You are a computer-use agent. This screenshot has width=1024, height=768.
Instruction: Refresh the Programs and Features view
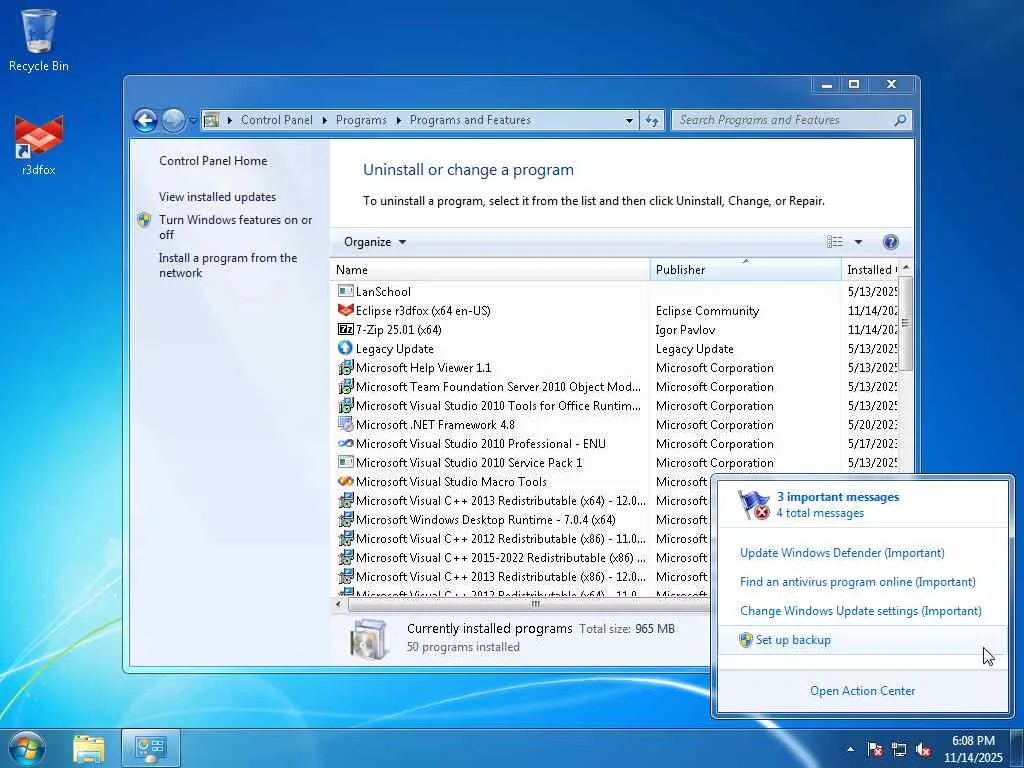(x=652, y=120)
